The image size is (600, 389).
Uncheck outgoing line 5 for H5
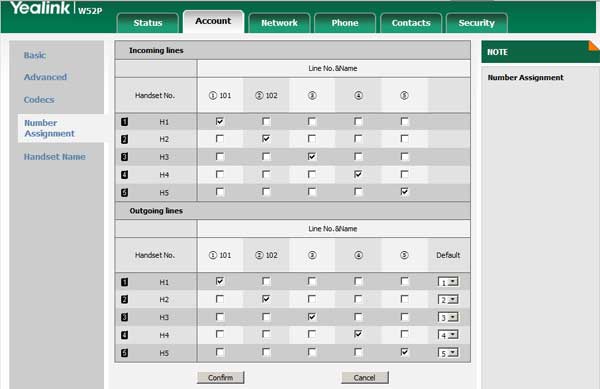pyautogui.click(x=404, y=352)
